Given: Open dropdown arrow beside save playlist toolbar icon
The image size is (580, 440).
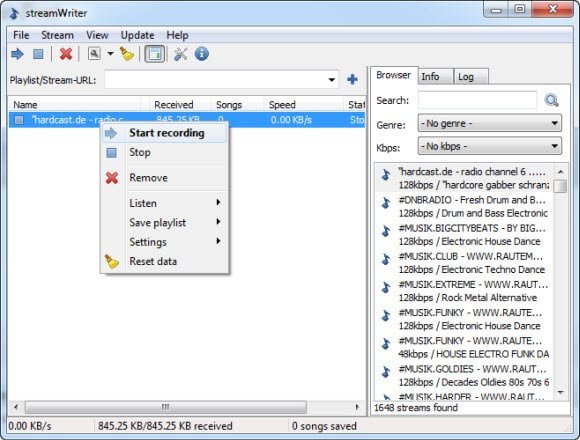Looking at the screenshot, I should (110, 54).
